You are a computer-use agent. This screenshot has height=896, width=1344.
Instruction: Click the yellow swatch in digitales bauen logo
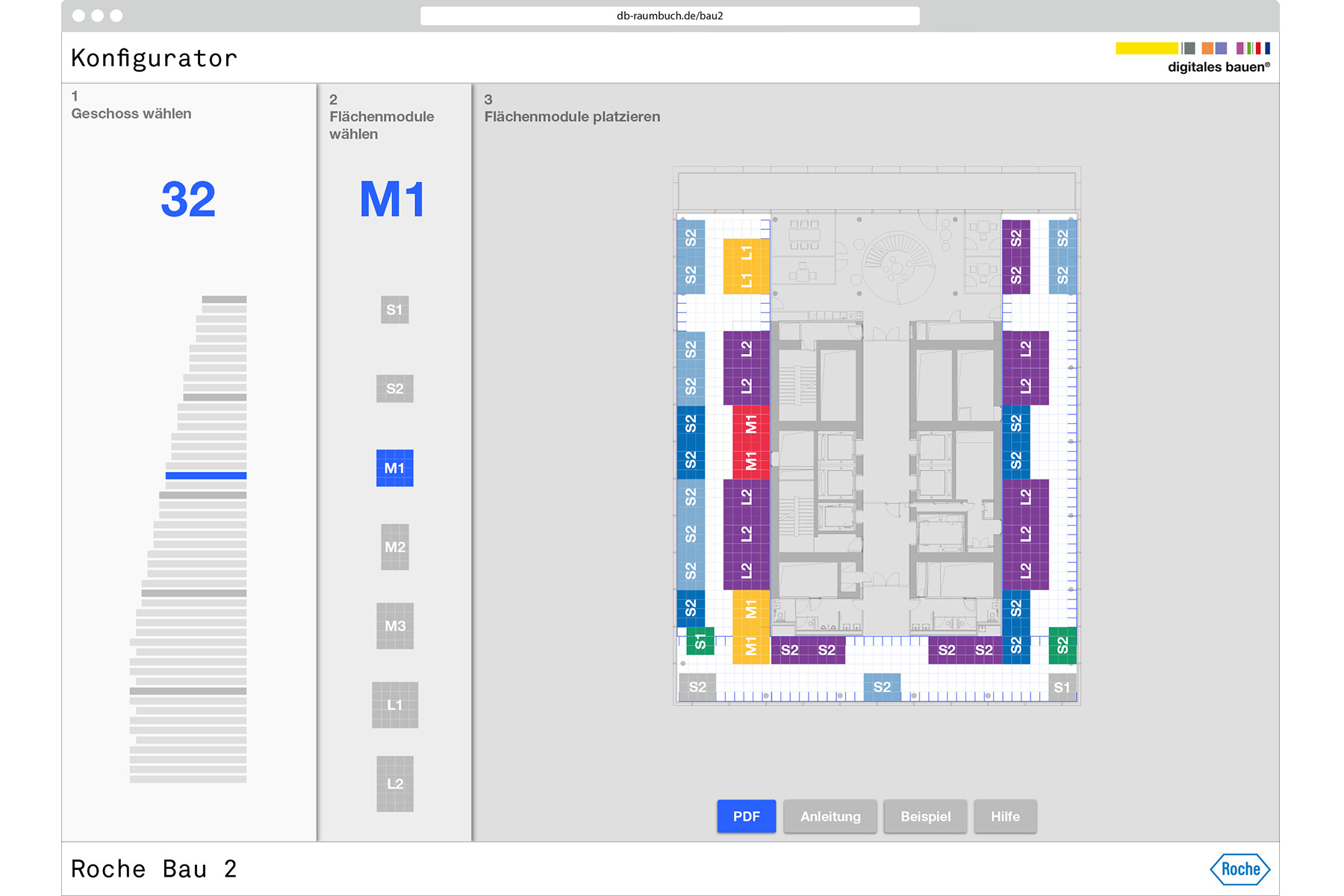pos(1146,49)
